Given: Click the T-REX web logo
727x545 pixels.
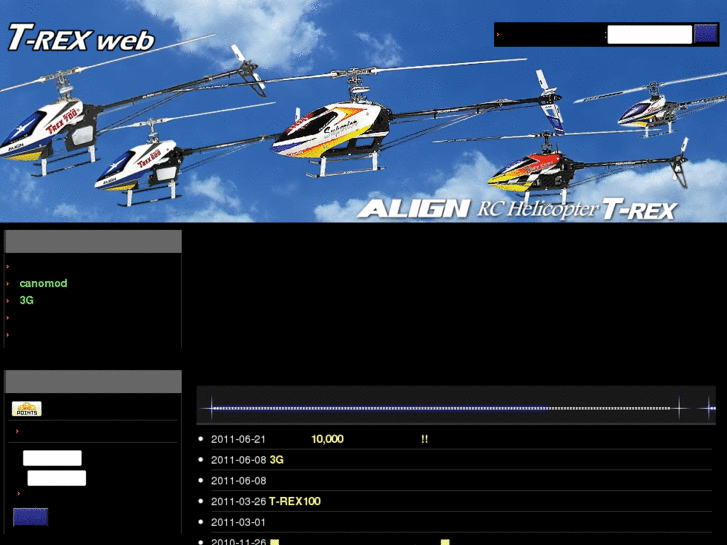Looking at the screenshot, I should tap(81, 38).
